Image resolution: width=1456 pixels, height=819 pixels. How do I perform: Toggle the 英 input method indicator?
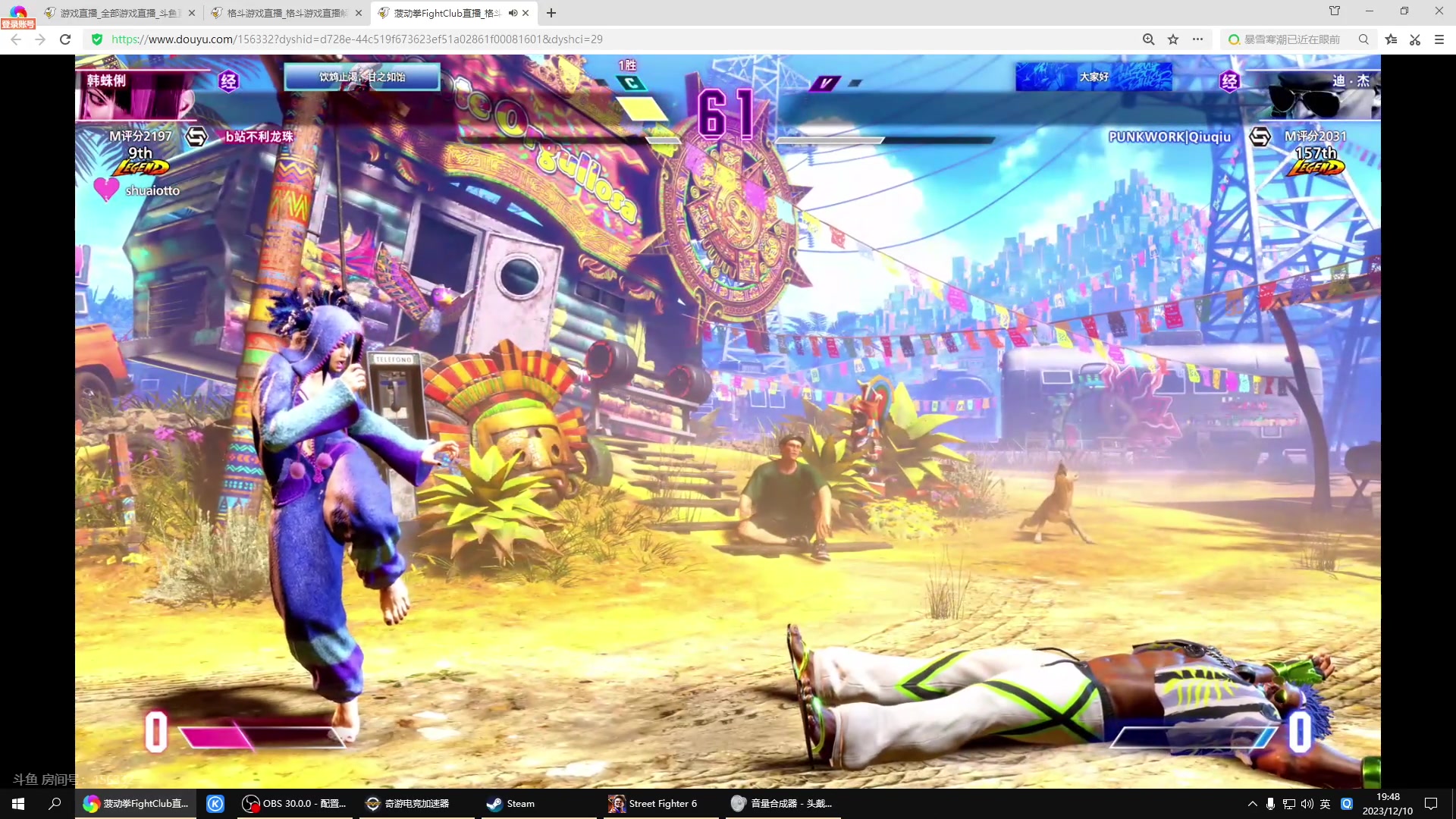click(1325, 804)
